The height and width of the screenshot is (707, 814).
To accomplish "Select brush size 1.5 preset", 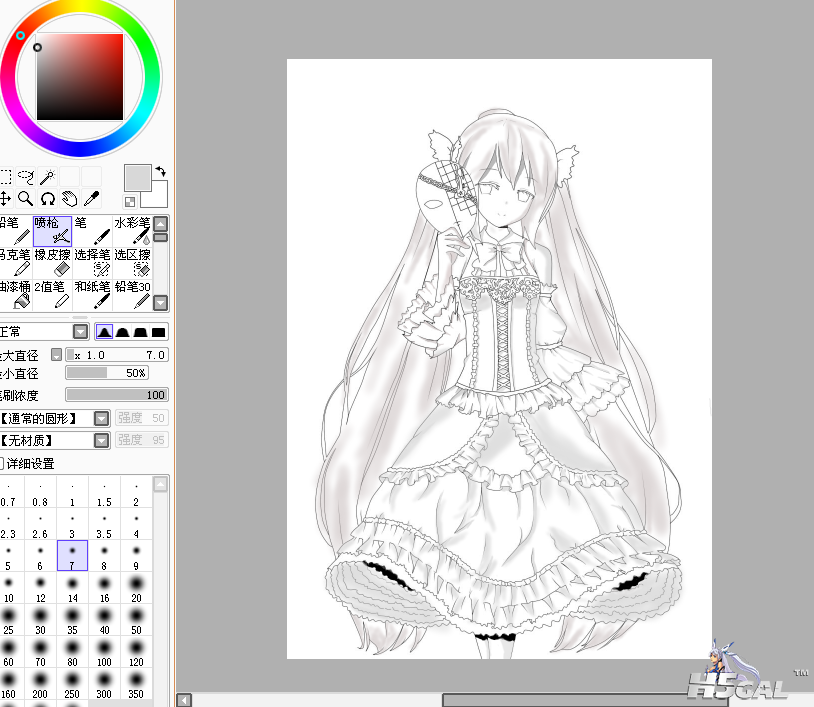I will [x=104, y=493].
